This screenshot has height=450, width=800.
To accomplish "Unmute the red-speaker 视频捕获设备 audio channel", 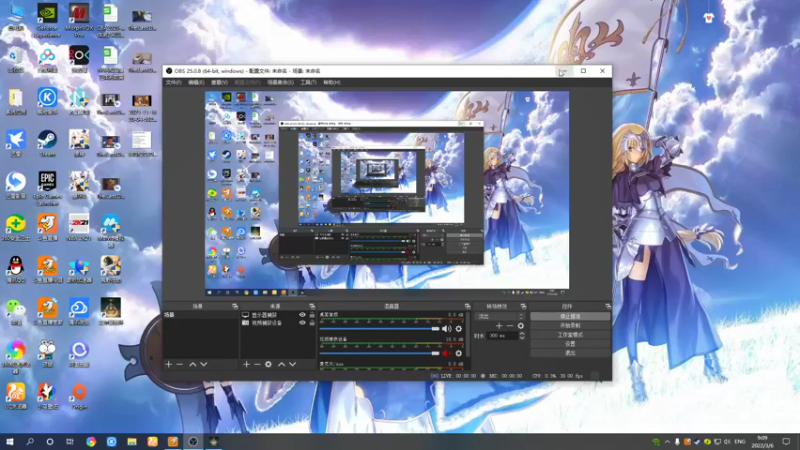I will click(446, 353).
